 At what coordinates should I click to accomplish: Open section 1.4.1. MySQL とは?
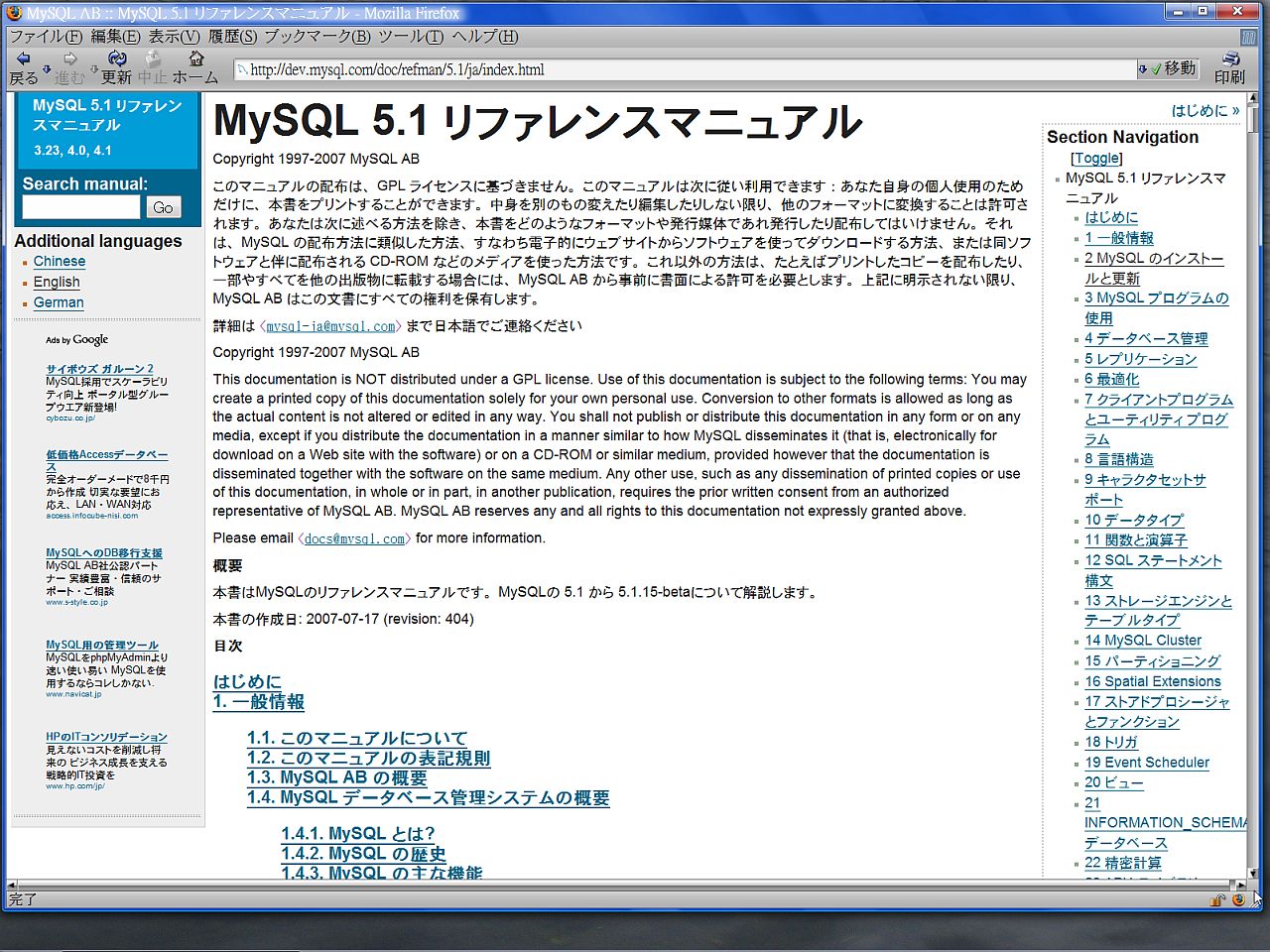pyautogui.click(x=358, y=834)
